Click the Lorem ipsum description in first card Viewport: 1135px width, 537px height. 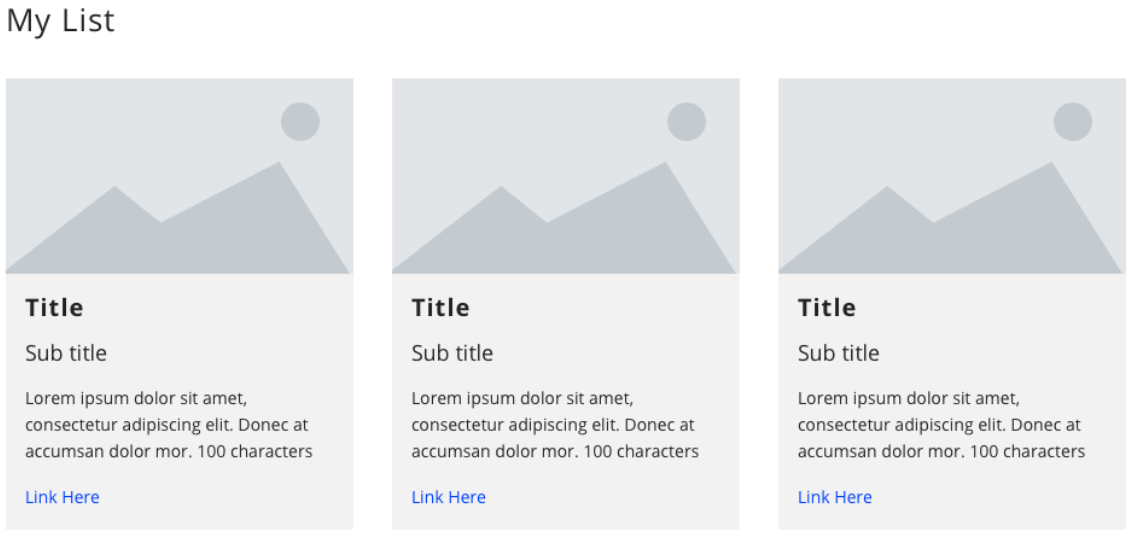168,425
